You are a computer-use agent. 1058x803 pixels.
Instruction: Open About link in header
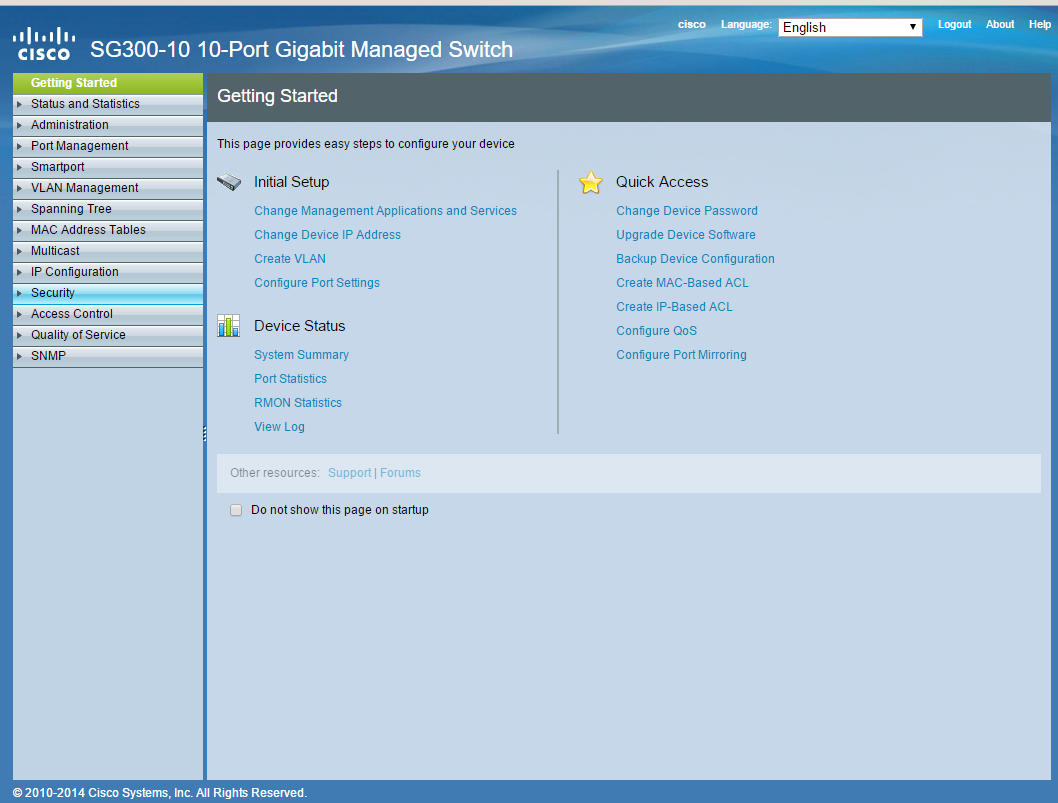tap(1000, 24)
